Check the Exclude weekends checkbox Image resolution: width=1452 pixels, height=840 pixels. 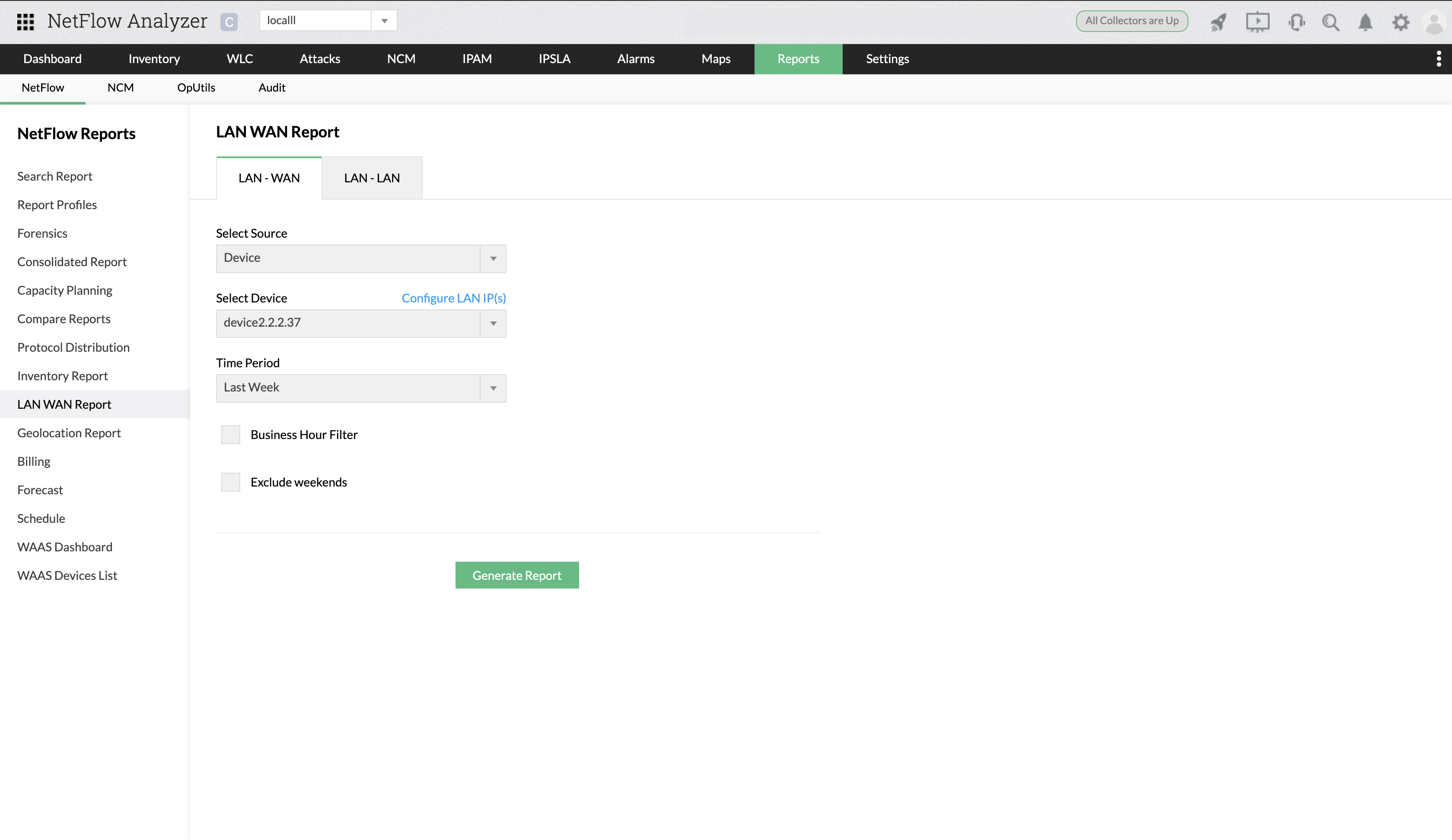[230, 482]
